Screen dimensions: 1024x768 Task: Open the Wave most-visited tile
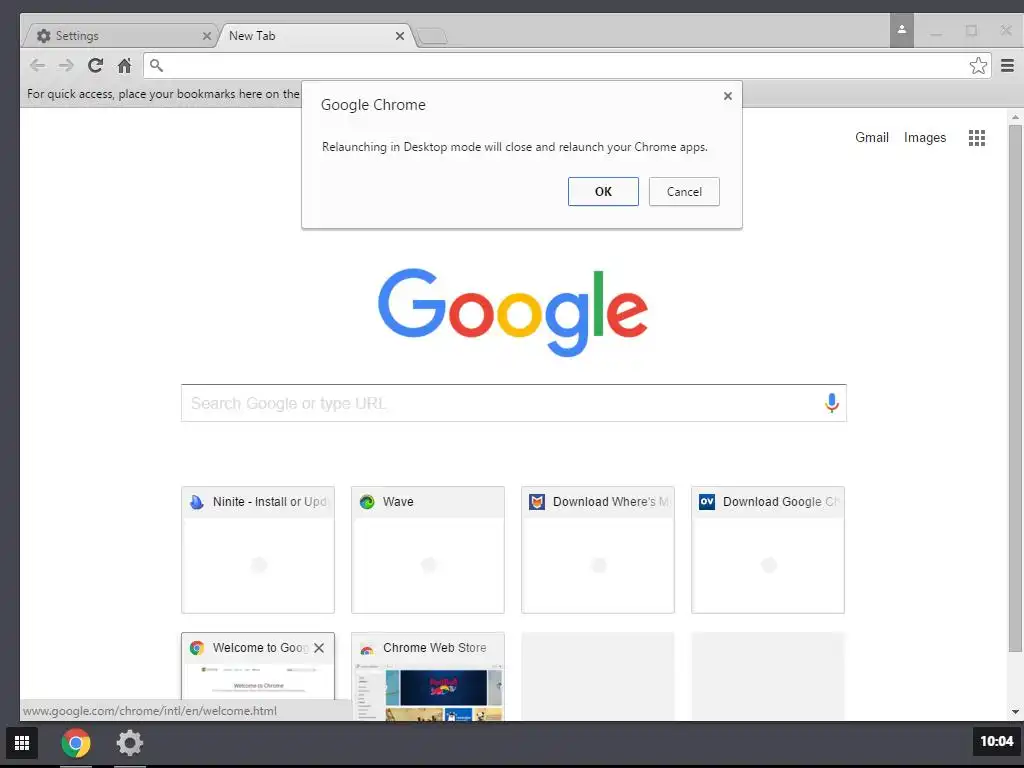pyautogui.click(x=428, y=550)
